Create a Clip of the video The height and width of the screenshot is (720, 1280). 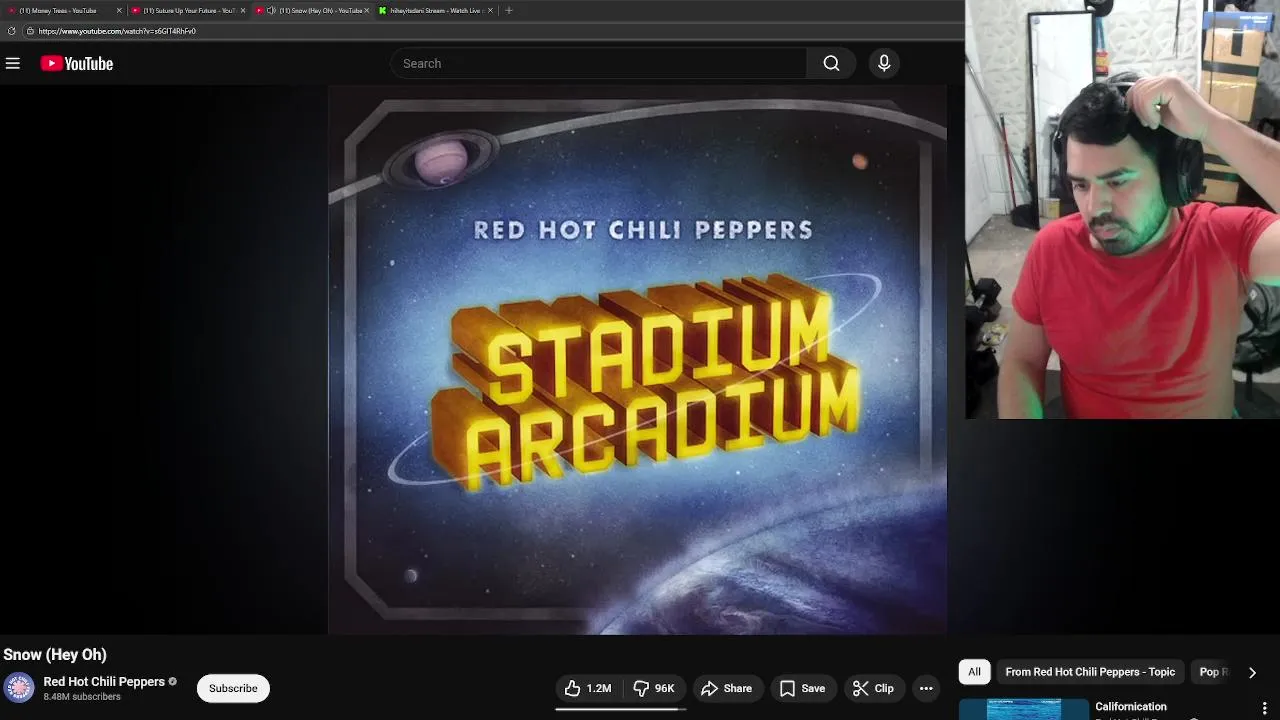873,688
